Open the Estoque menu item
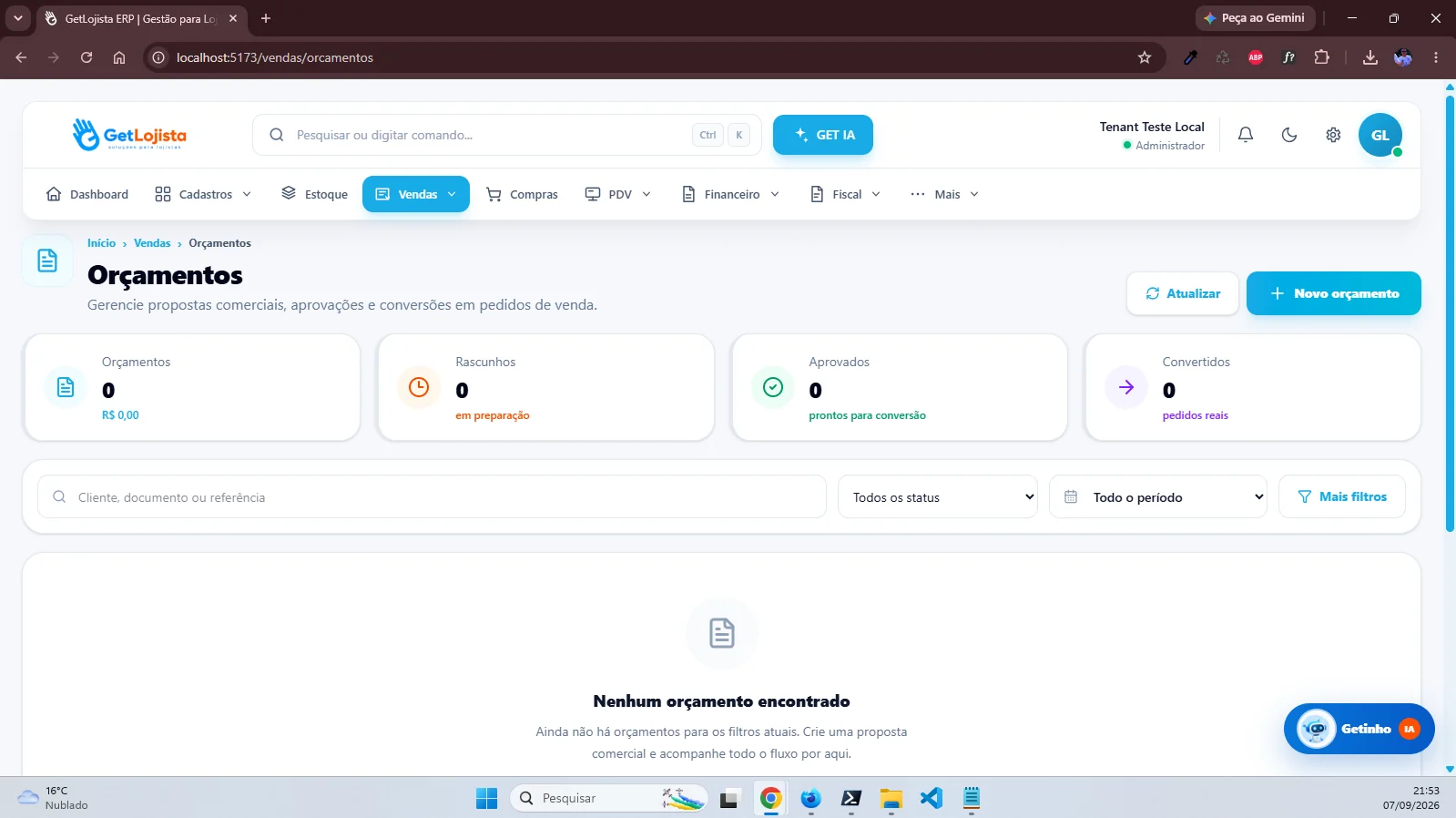The height and width of the screenshot is (818, 1456). [x=315, y=194]
